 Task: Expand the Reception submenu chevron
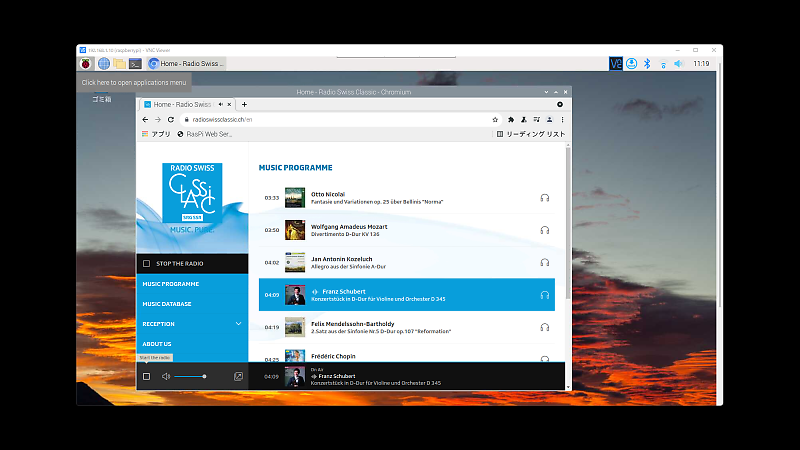238,324
